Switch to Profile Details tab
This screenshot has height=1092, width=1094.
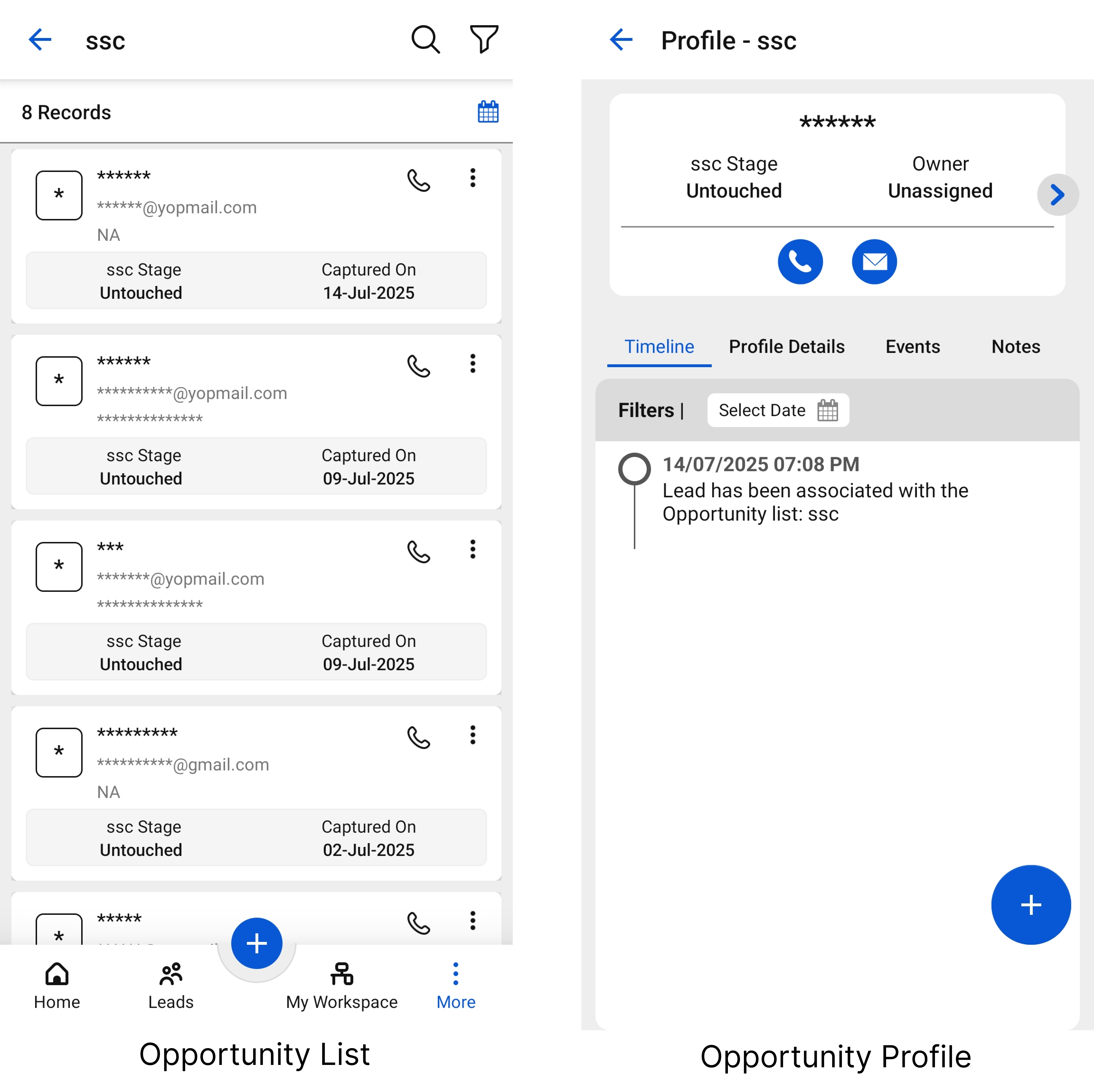click(786, 347)
